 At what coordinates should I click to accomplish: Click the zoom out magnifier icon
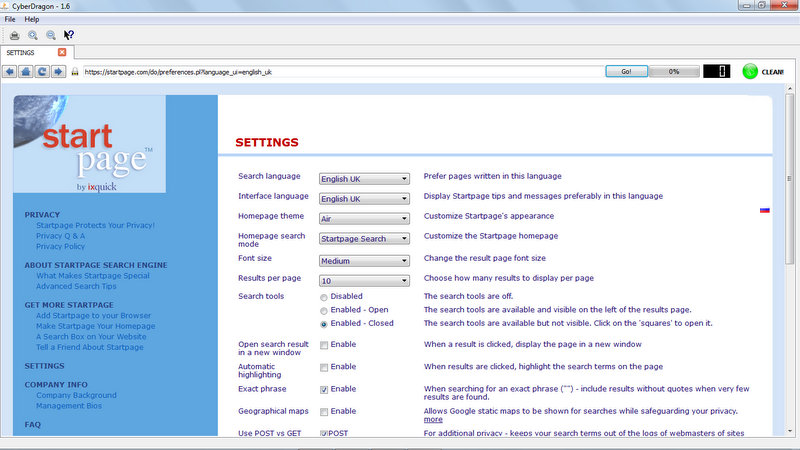pos(51,35)
